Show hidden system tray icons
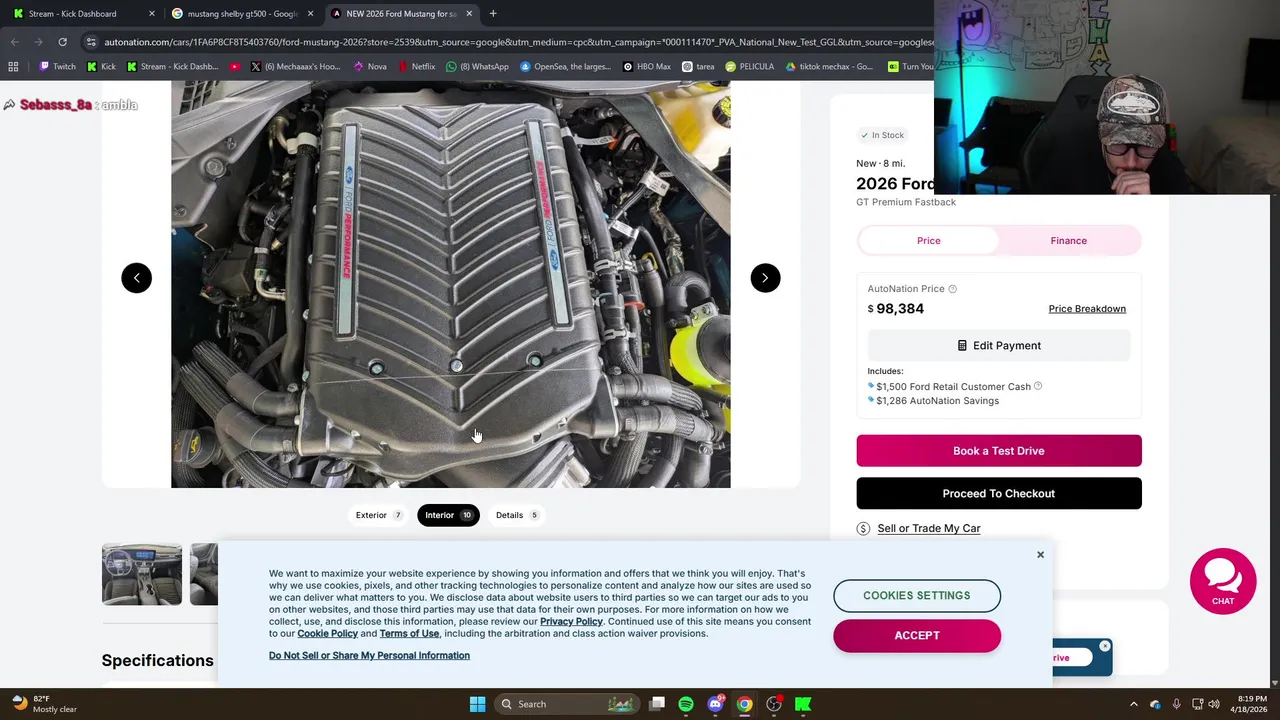1280x720 pixels. 1133,704
